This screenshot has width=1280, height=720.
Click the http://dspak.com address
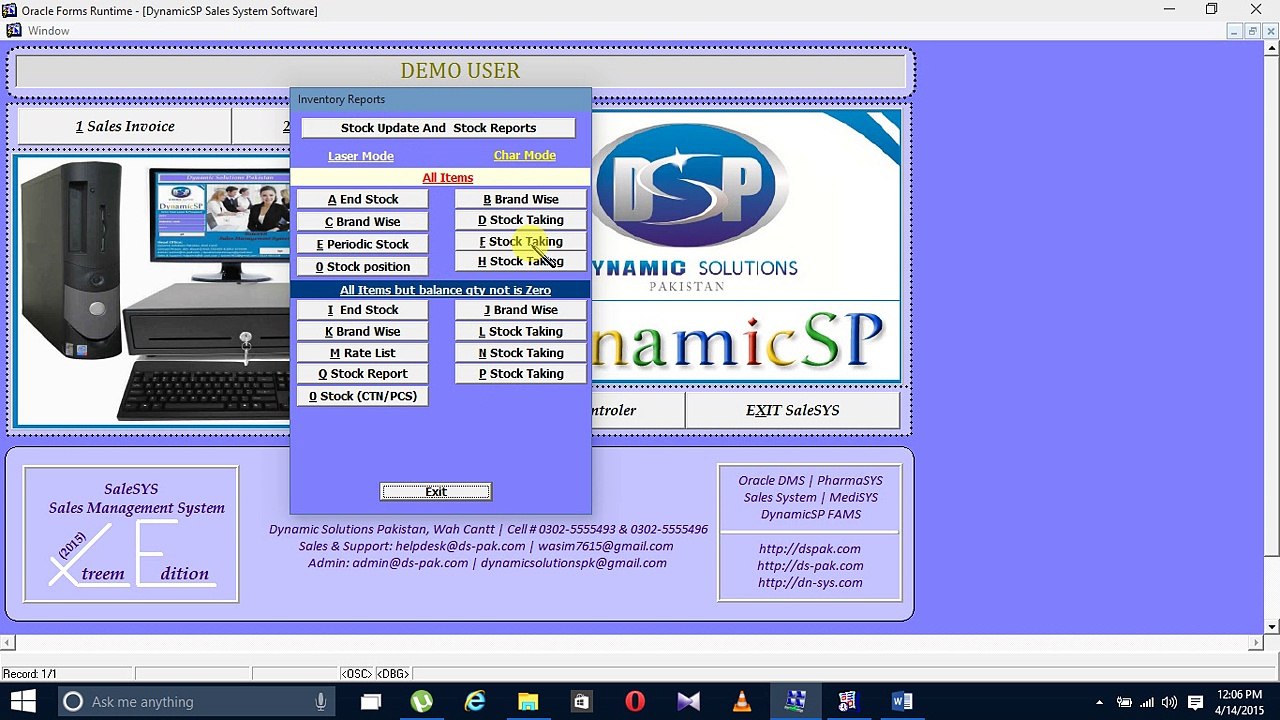pyautogui.click(x=810, y=549)
